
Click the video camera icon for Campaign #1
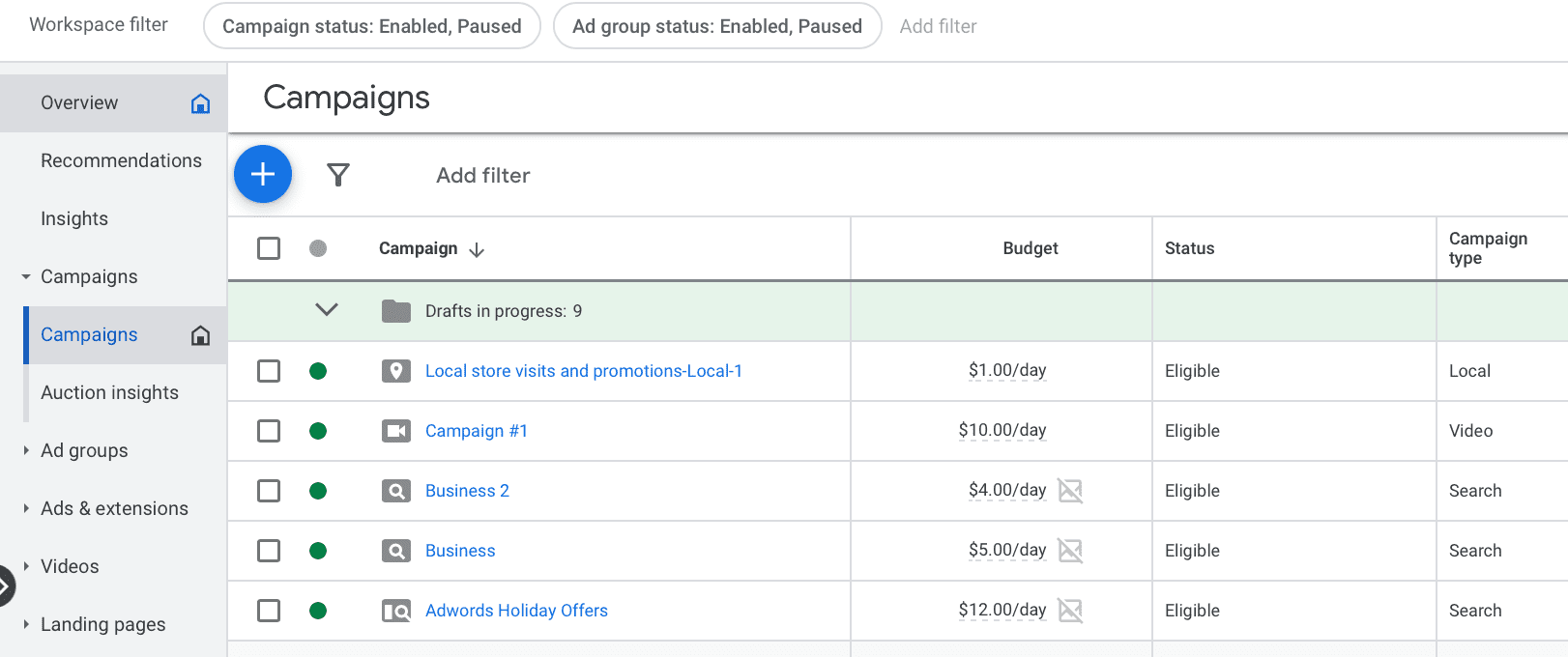(395, 431)
